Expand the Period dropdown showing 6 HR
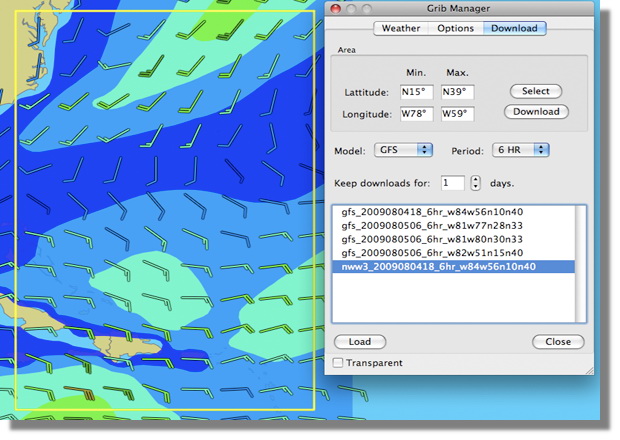The width and height of the screenshot is (620, 440). pyautogui.click(x=520, y=150)
